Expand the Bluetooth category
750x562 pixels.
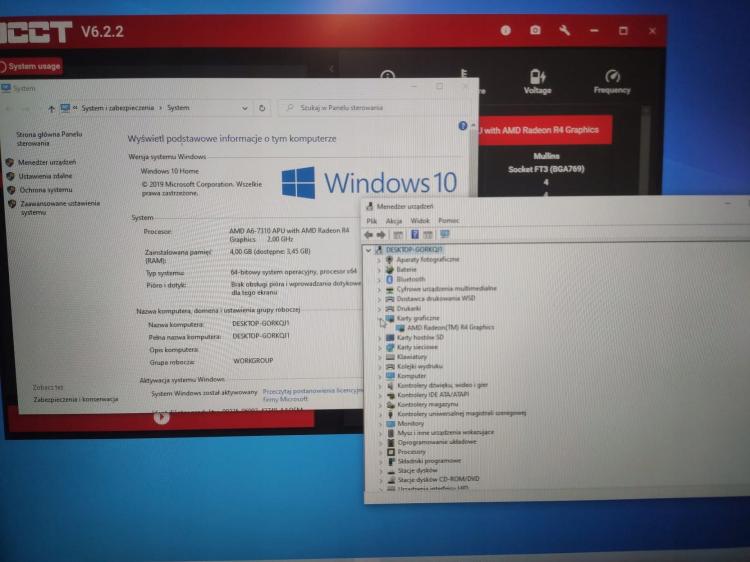click(x=379, y=279)
